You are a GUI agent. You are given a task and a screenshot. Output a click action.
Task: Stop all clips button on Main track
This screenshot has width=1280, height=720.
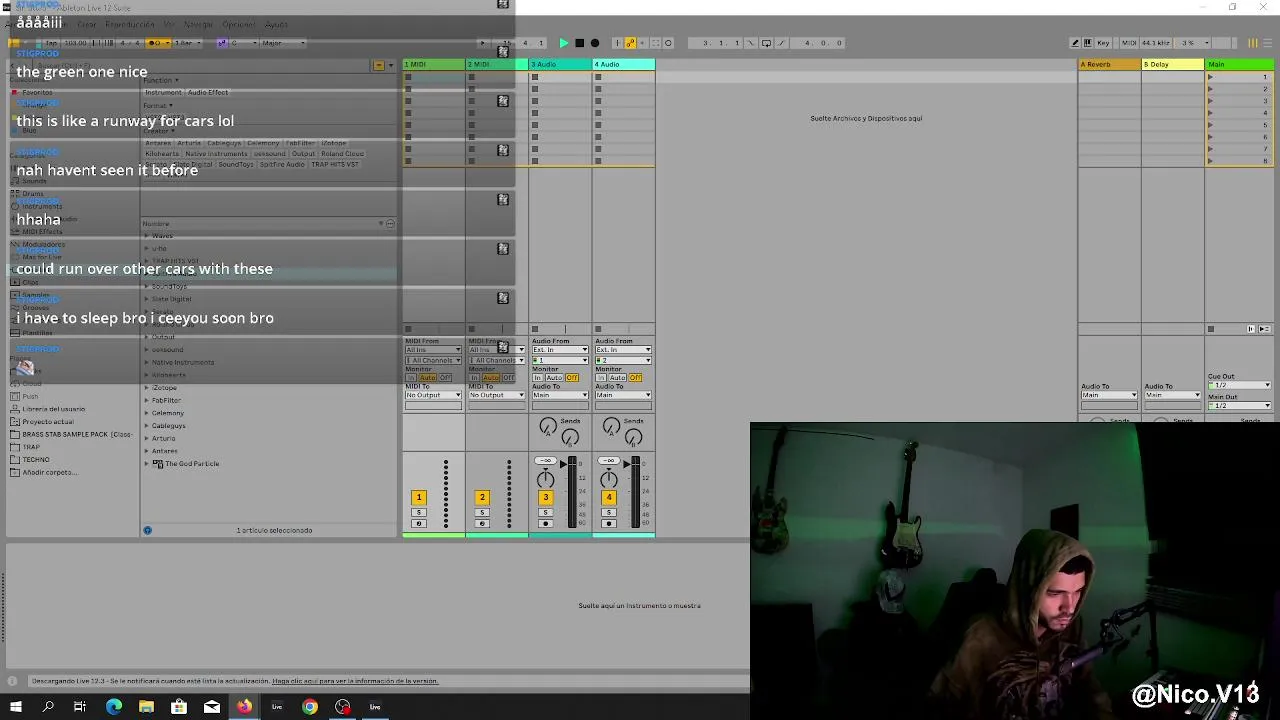pyautogui.click(x=1211, y=329)
